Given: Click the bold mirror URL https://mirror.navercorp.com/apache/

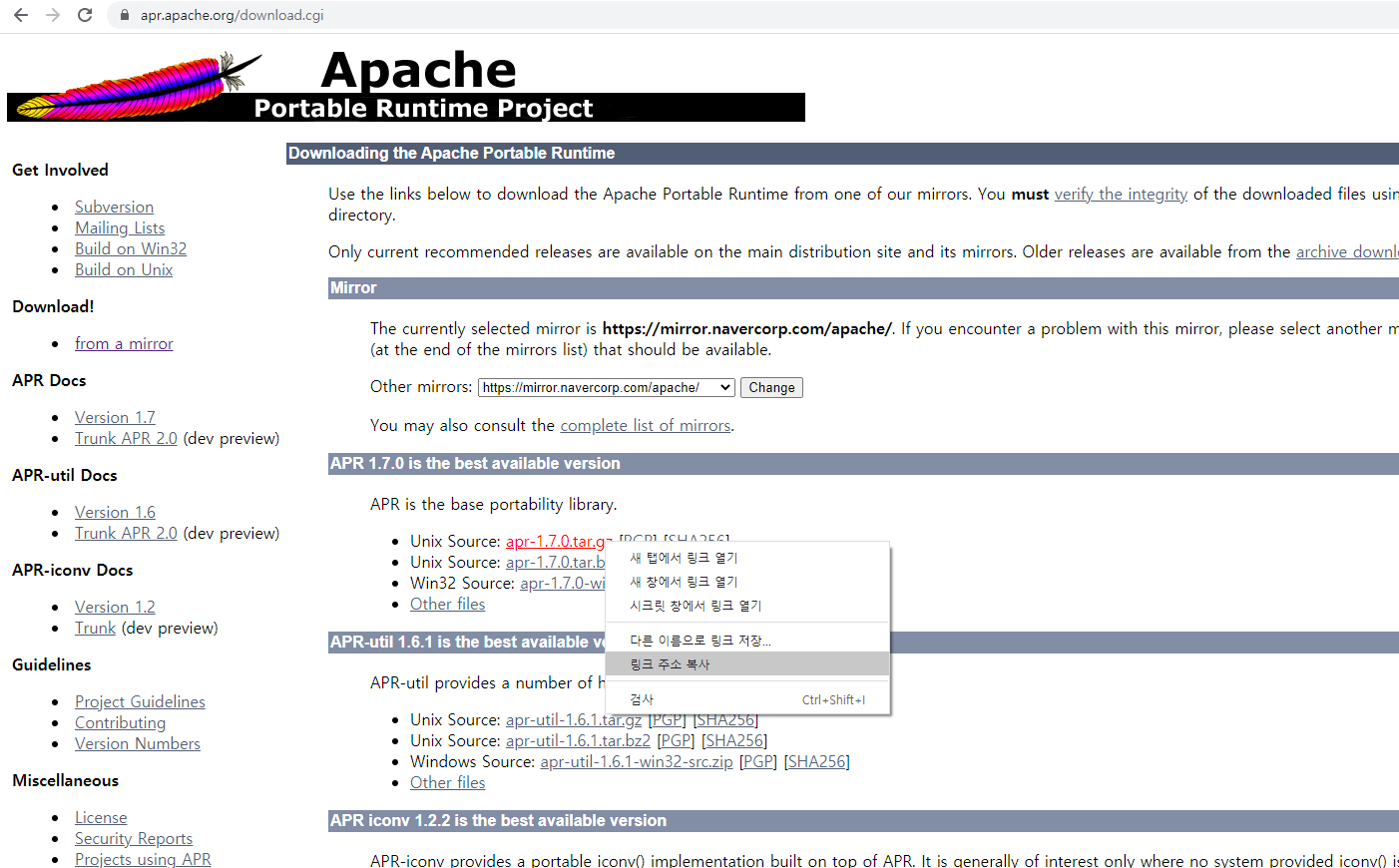Looking at the screenshot, I should pyautogui.click(x=746, y=328).
